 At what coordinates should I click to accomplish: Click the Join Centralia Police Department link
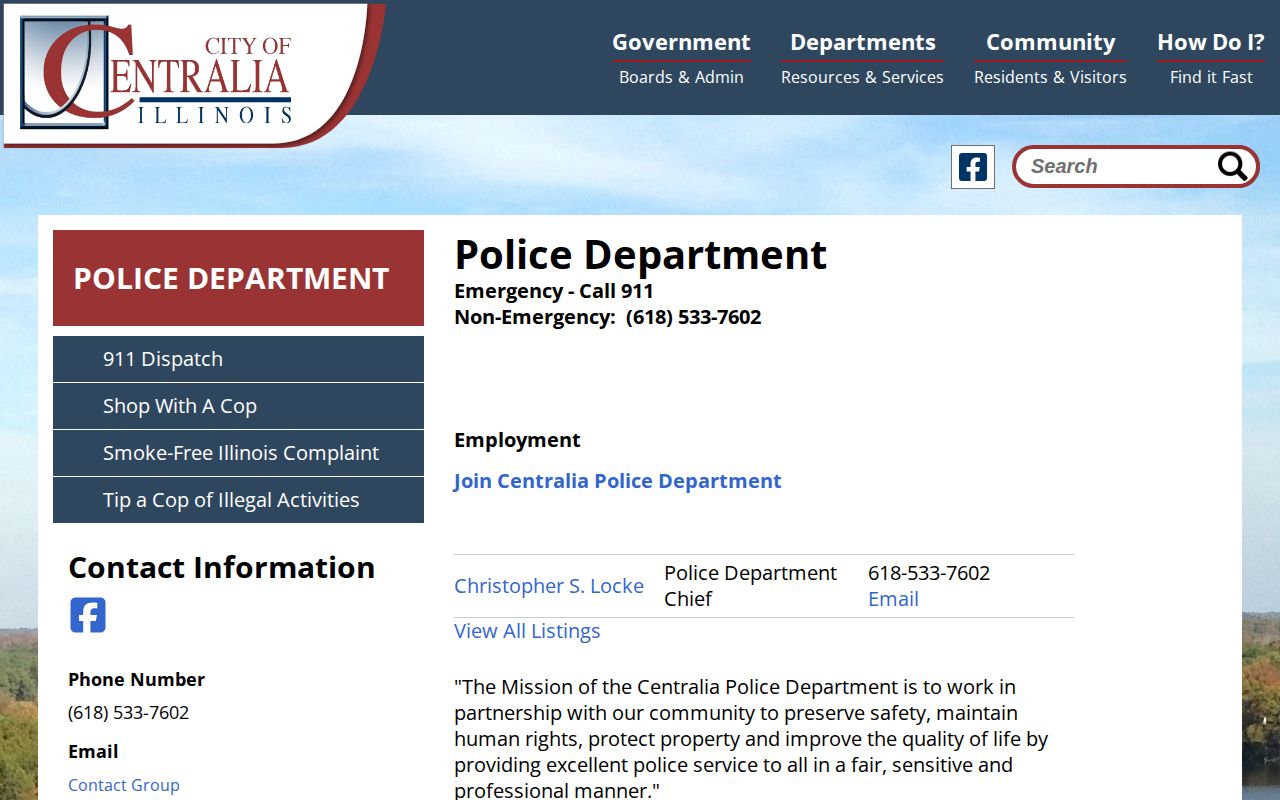point(617,481)
